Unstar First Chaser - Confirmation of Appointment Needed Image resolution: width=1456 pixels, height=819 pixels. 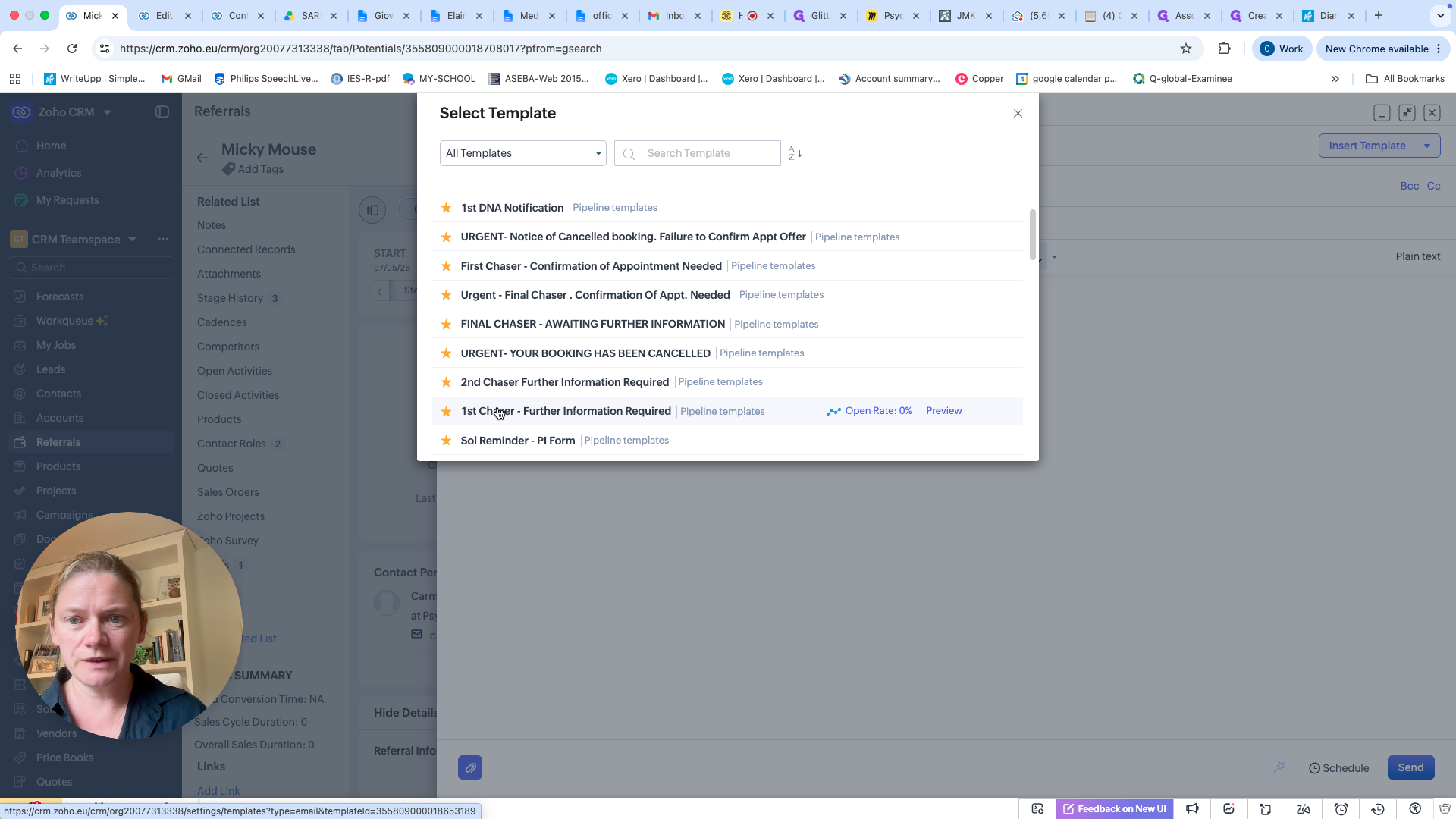447,266
